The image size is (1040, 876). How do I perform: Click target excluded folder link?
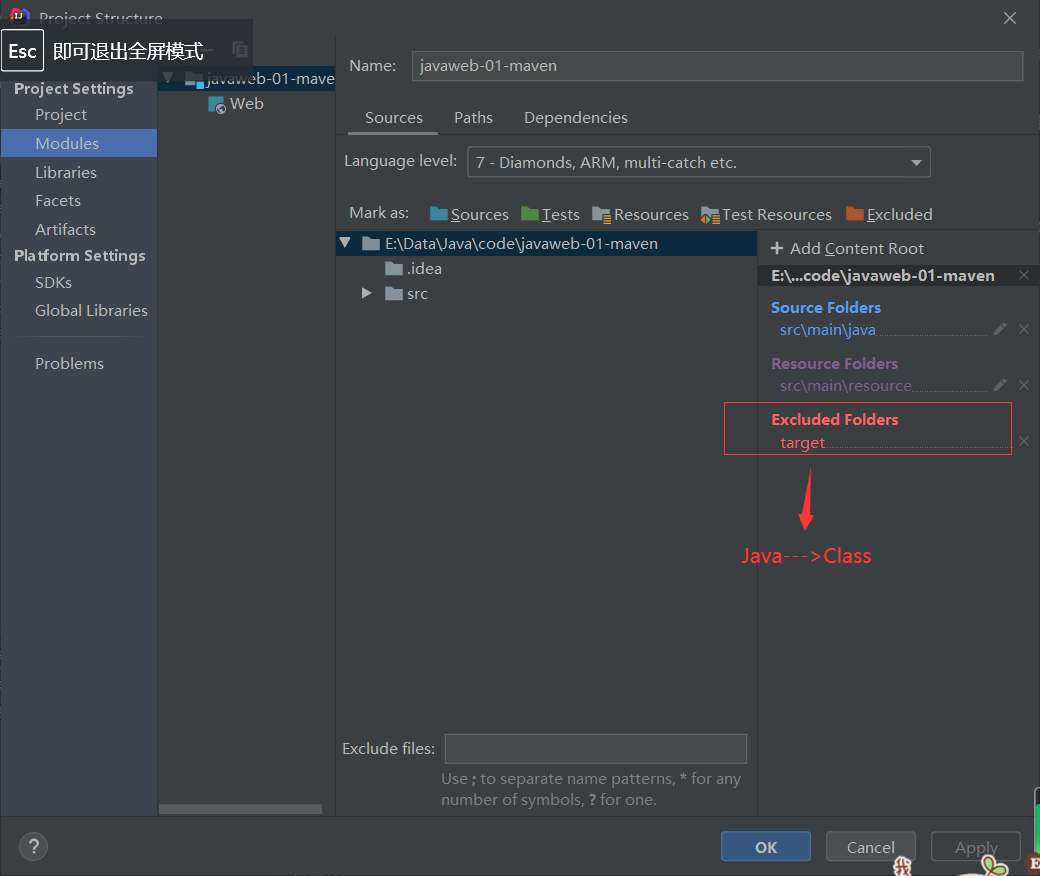[x=802, y=442]
